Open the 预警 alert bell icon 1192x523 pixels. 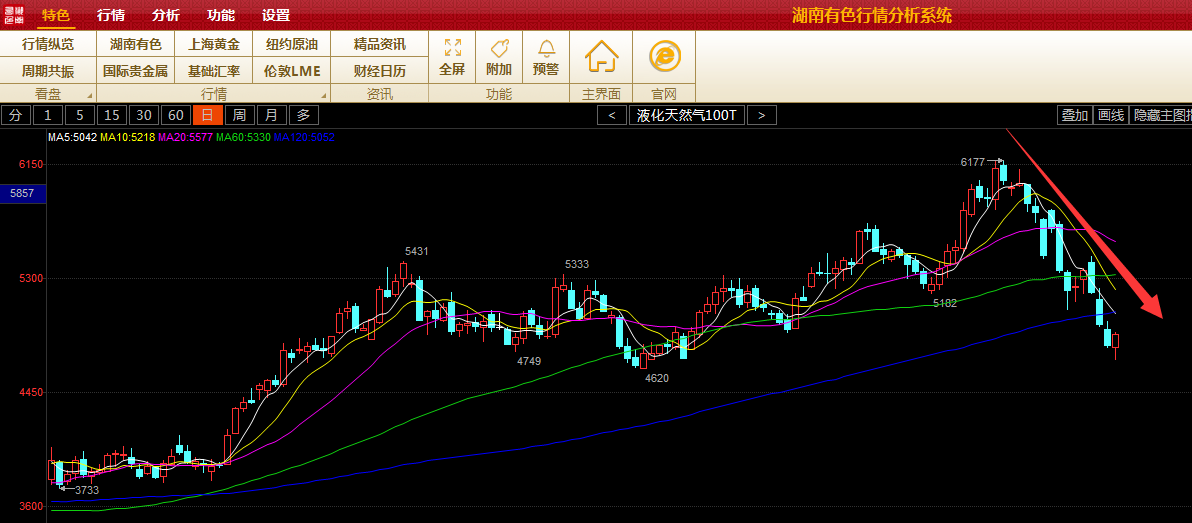(546, 57)
